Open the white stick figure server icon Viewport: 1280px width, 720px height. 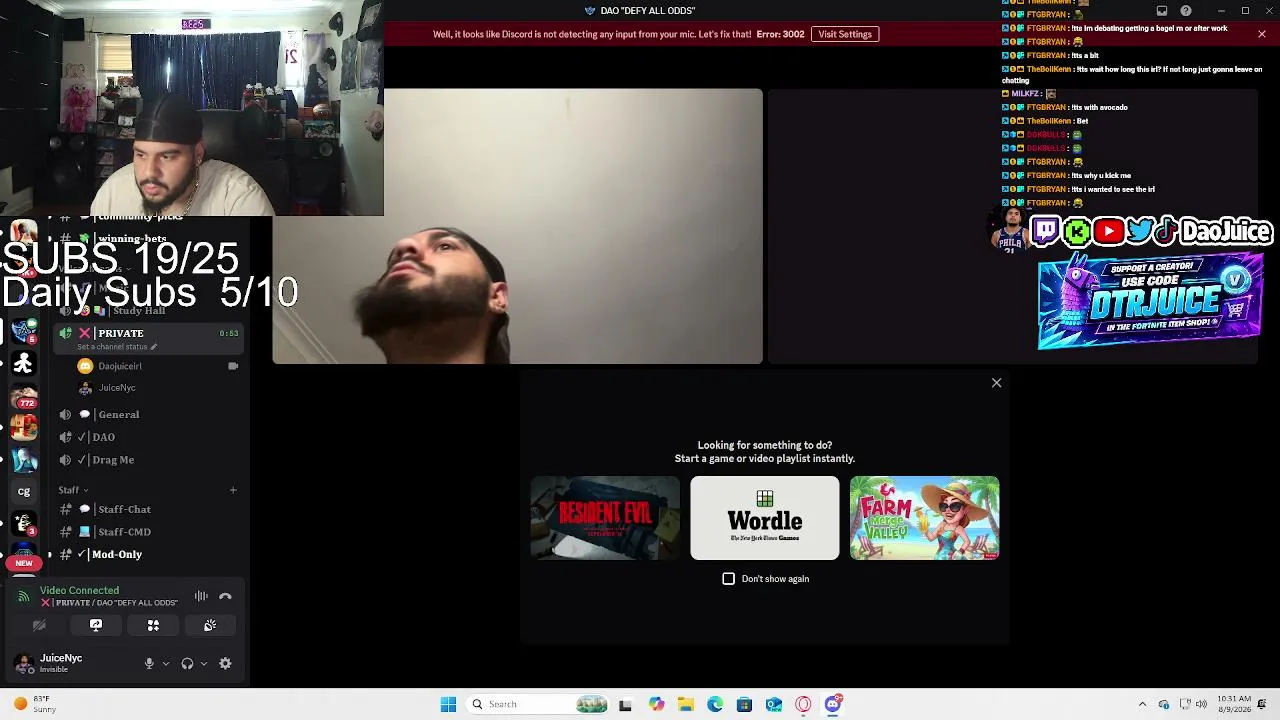tap(24, 364)
